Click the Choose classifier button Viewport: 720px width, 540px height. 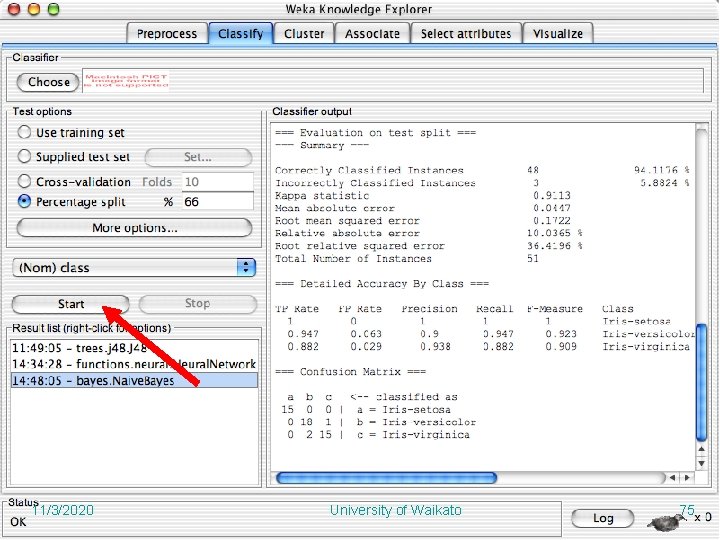[x=48, y=82]
